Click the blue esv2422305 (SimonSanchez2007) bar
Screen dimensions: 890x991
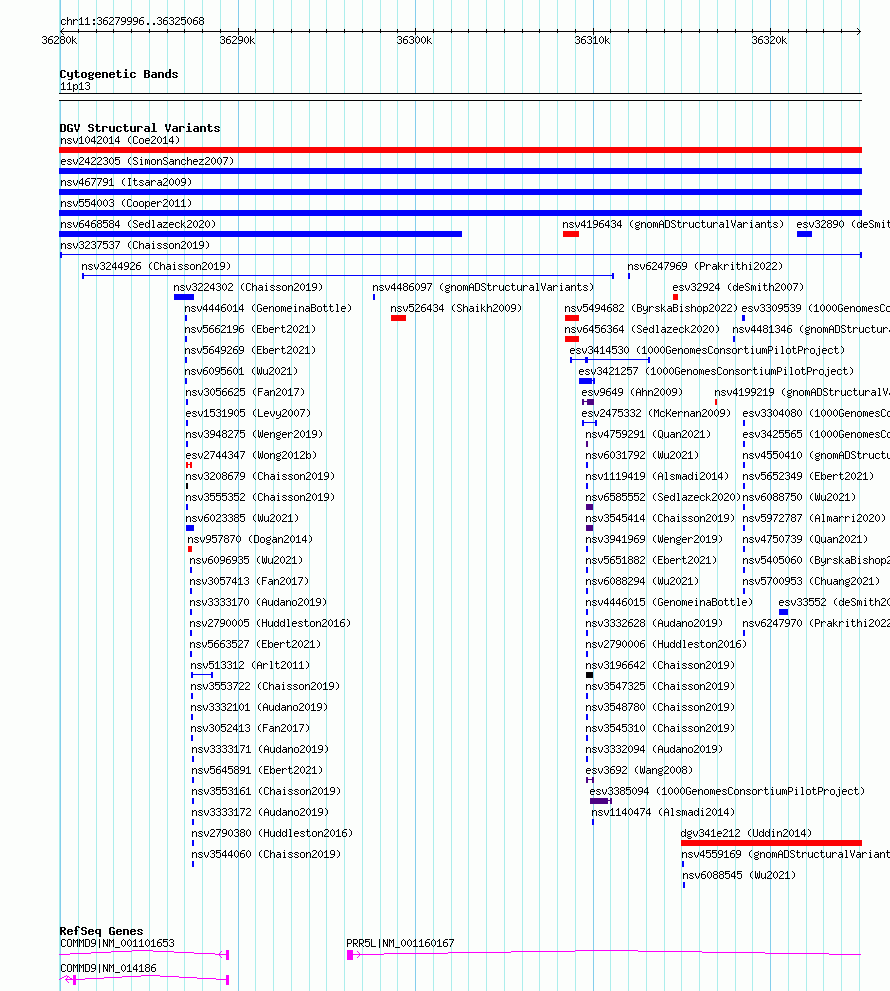click(460, 171)
